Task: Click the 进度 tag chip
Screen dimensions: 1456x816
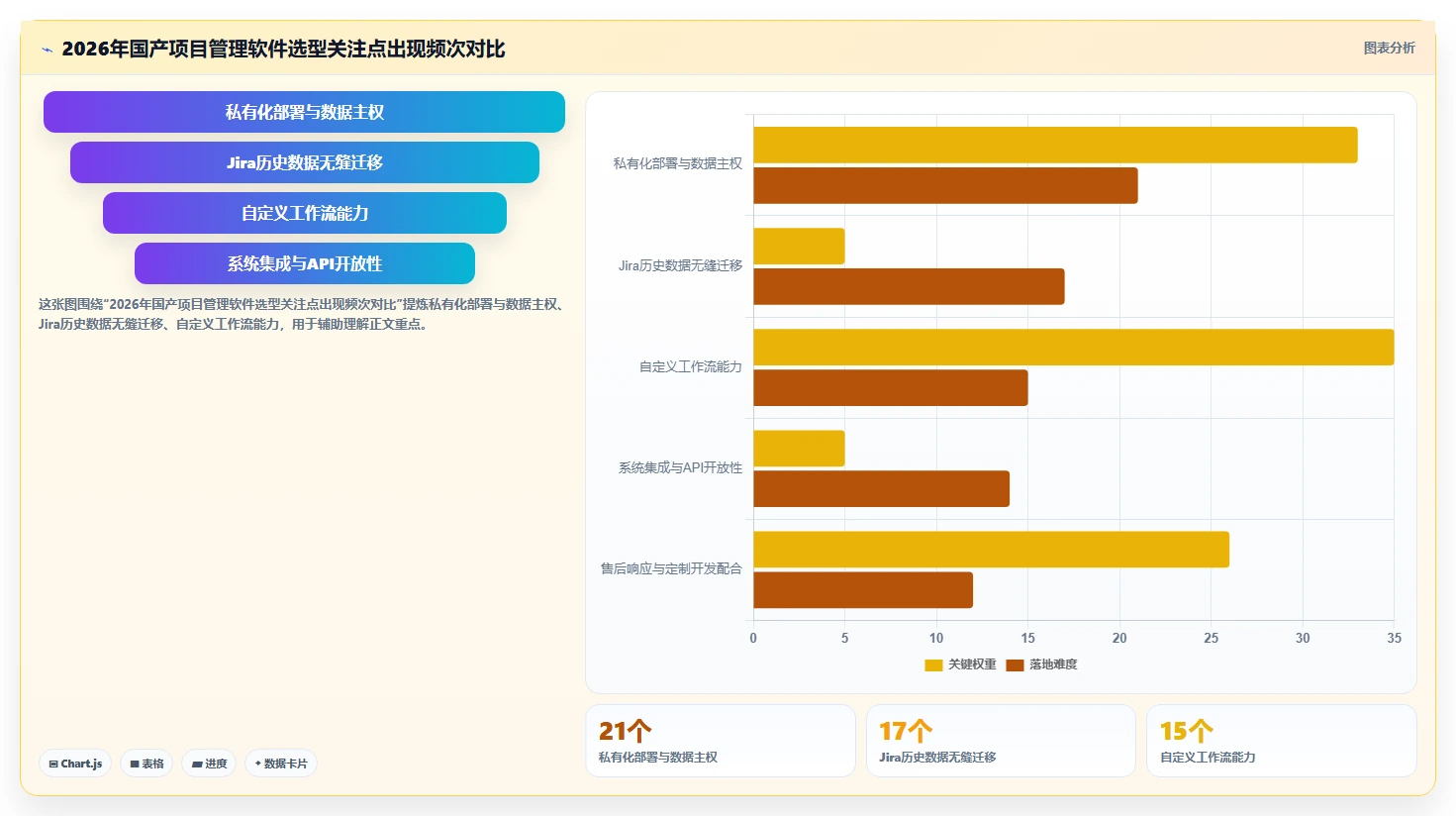Action: pyautogui.click(x=209, y=764)
